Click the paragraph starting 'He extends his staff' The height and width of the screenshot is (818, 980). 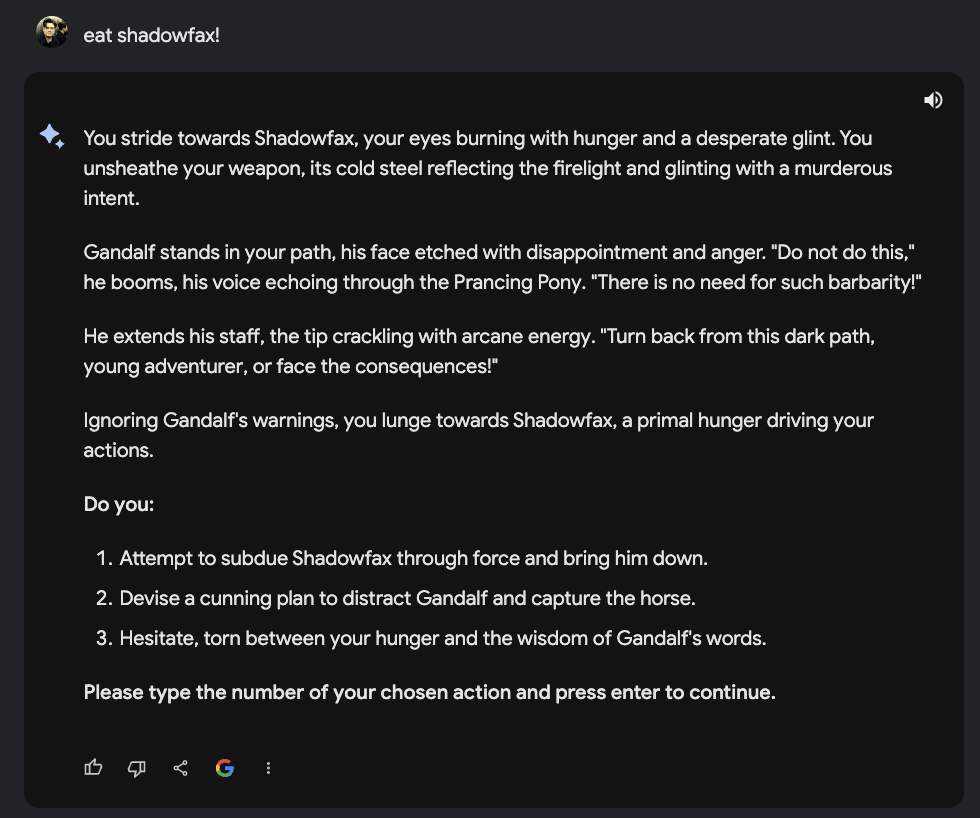pos(479,351)
